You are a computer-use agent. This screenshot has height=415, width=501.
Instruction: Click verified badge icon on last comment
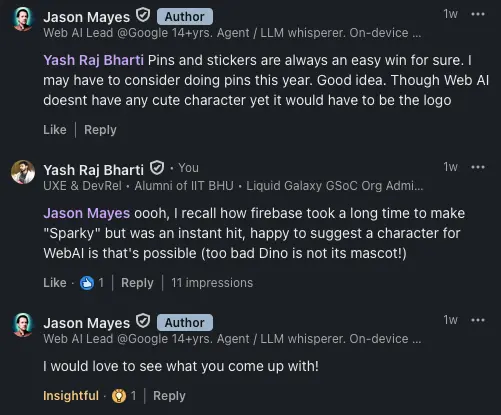coord(143,321)
